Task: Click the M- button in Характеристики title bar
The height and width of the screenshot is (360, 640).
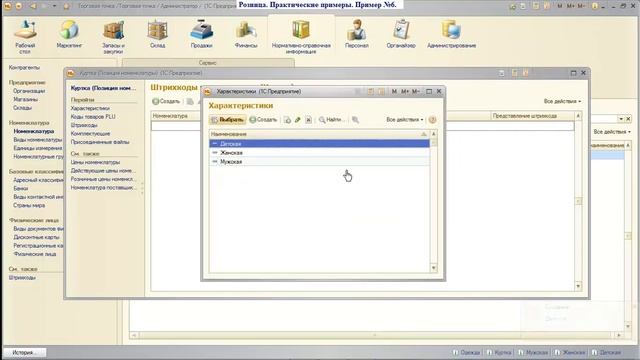Action: [416, 91]
